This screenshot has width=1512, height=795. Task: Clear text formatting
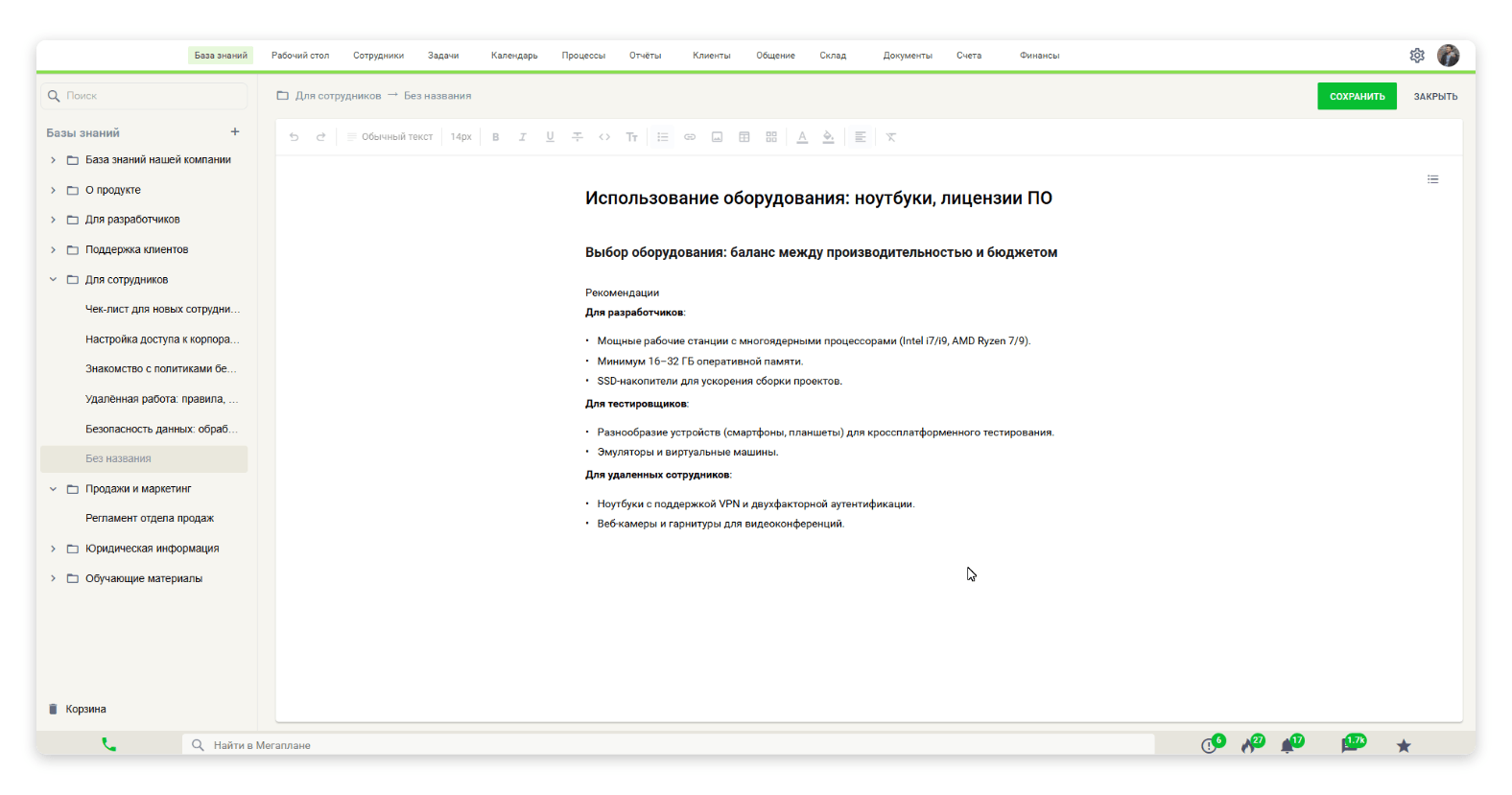891,137
